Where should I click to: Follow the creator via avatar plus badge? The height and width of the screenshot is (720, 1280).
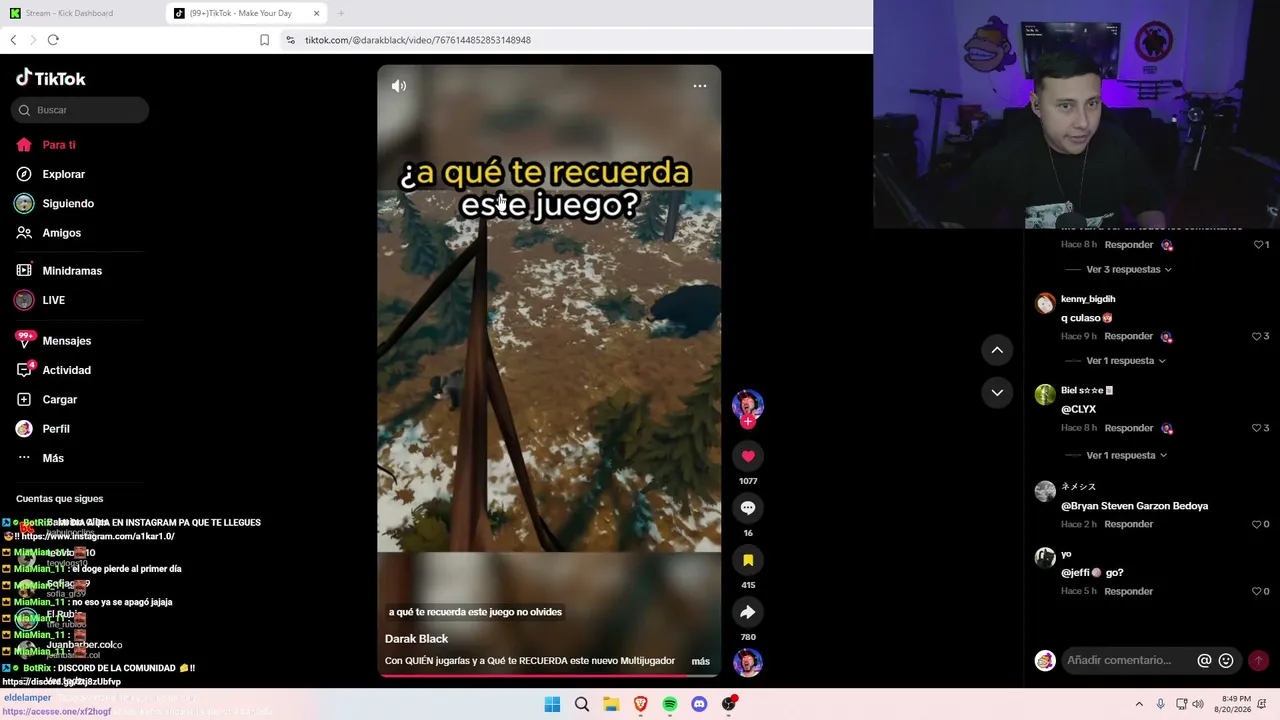748,421
